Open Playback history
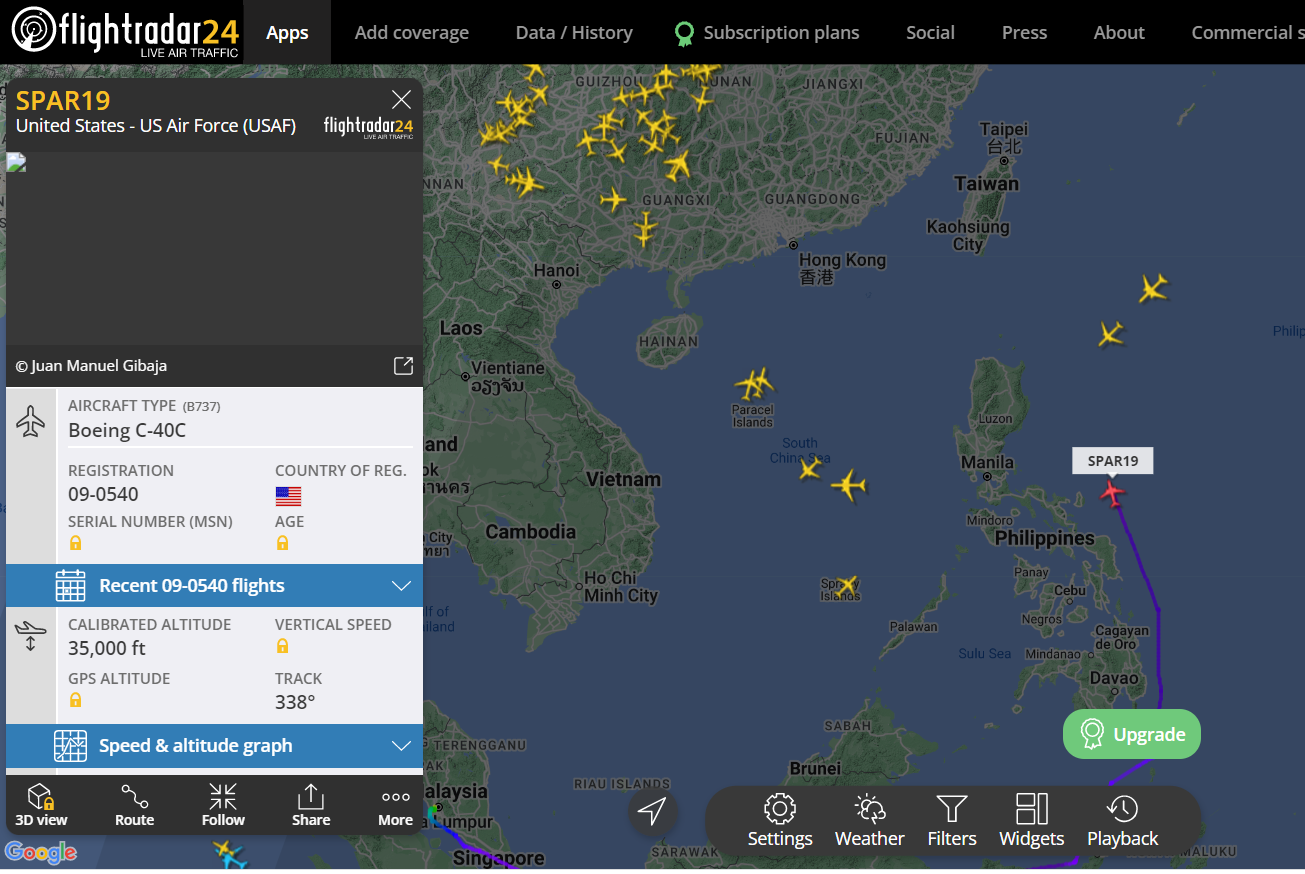This screenshot has width=1305, height=874. 1122,821
